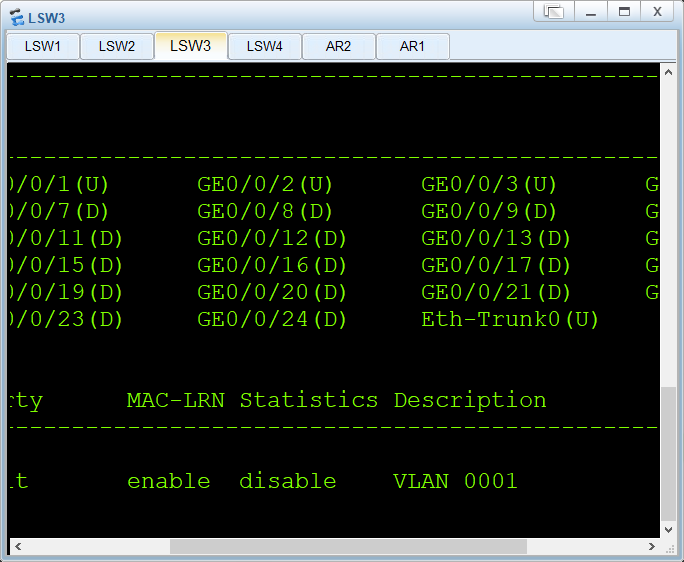Open the LSW4 tab

pyautogui.click(x=265, y=46)
